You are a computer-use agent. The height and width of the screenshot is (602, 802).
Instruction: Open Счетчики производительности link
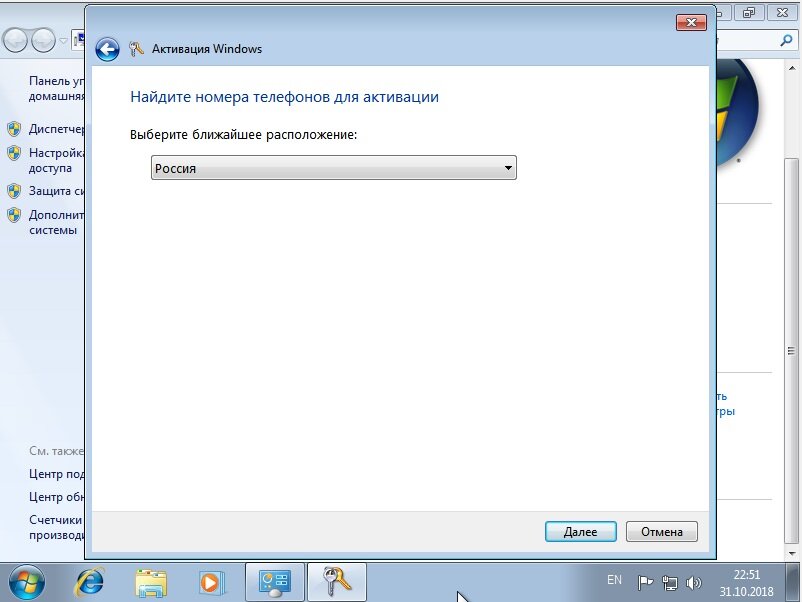56,527
